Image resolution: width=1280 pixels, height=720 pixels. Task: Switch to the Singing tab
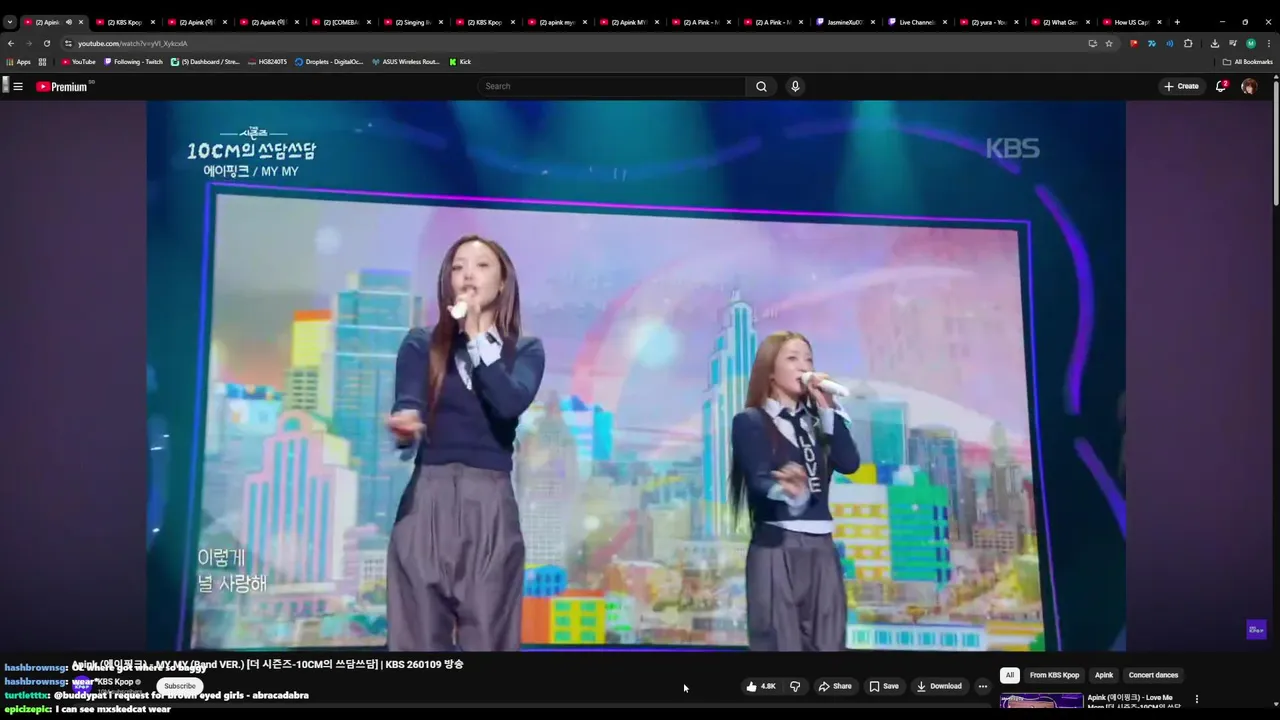click(412, 22)
